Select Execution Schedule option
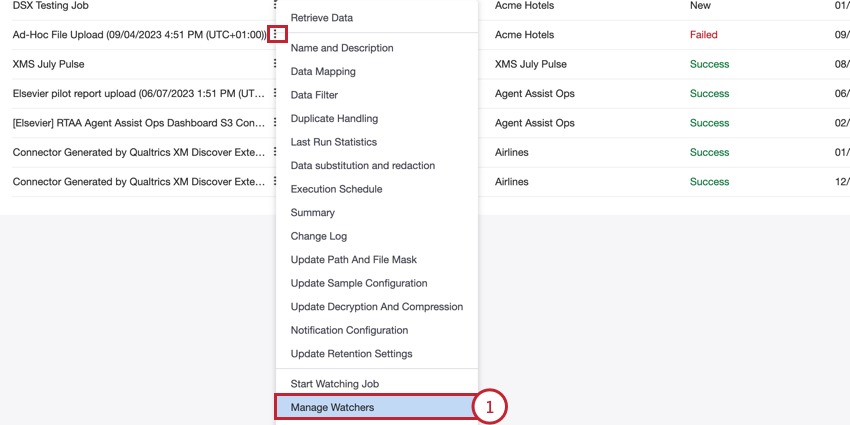Viewport: 850px width, 425px height. (336, 189)
